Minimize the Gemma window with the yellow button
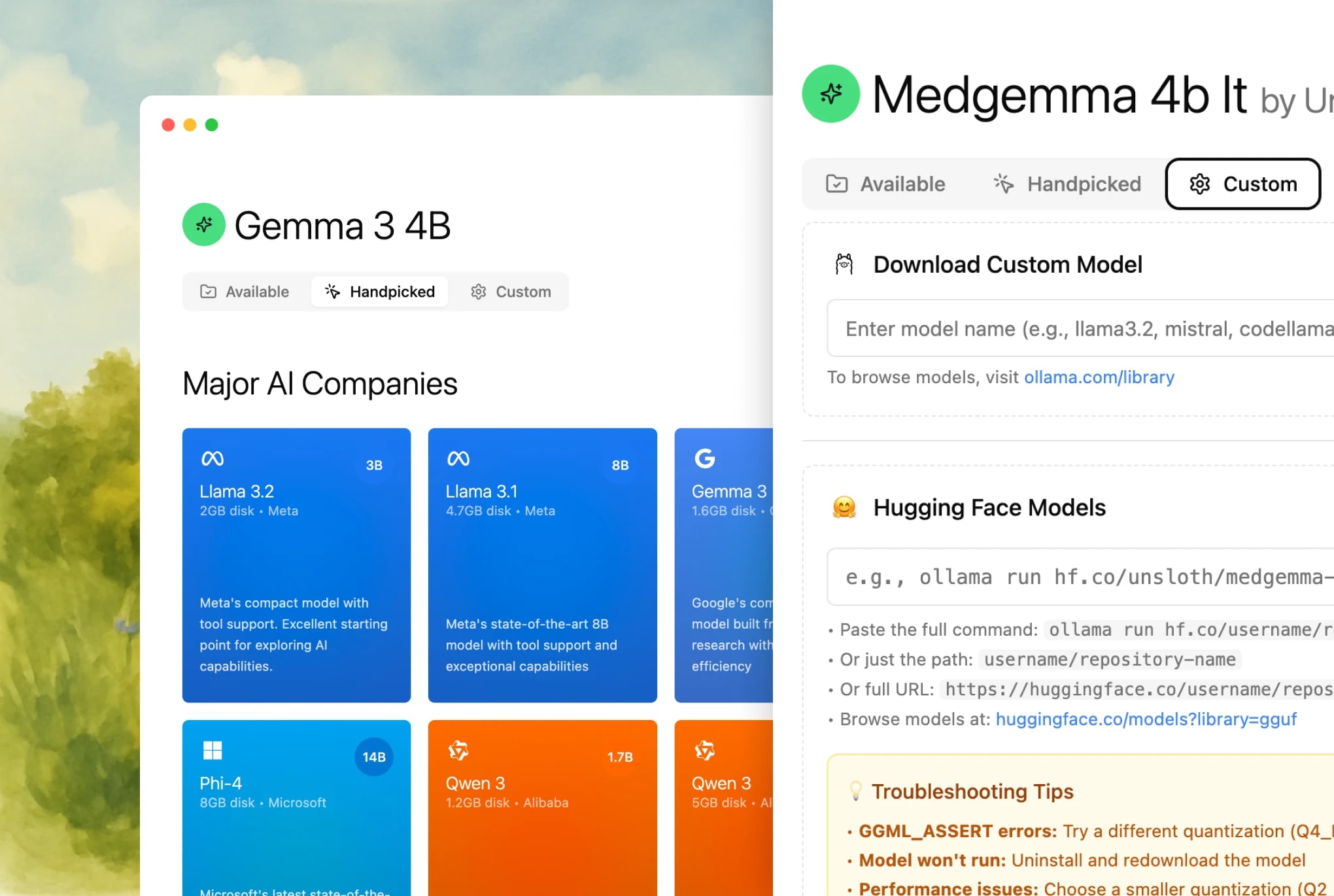This screenshot has height=896, width=1334. [x=190, y=125]
